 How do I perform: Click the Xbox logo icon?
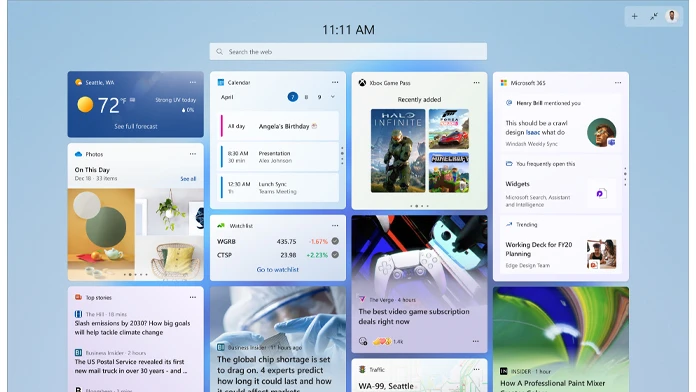[x=362, y=83]
